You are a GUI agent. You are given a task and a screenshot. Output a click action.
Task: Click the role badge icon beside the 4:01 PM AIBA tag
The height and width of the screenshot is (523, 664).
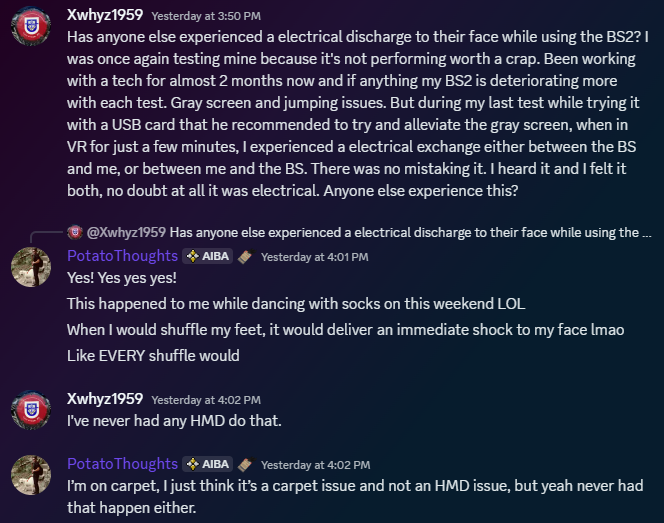click(x=246, y=256)
